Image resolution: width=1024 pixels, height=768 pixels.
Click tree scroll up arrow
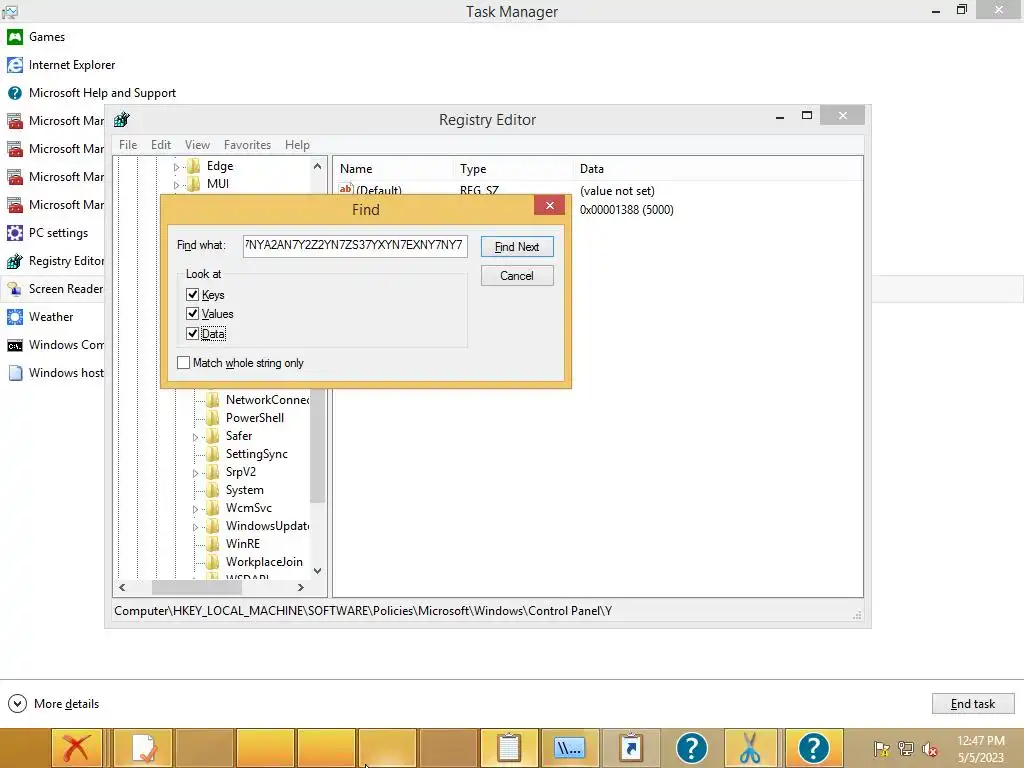(317, 166)
